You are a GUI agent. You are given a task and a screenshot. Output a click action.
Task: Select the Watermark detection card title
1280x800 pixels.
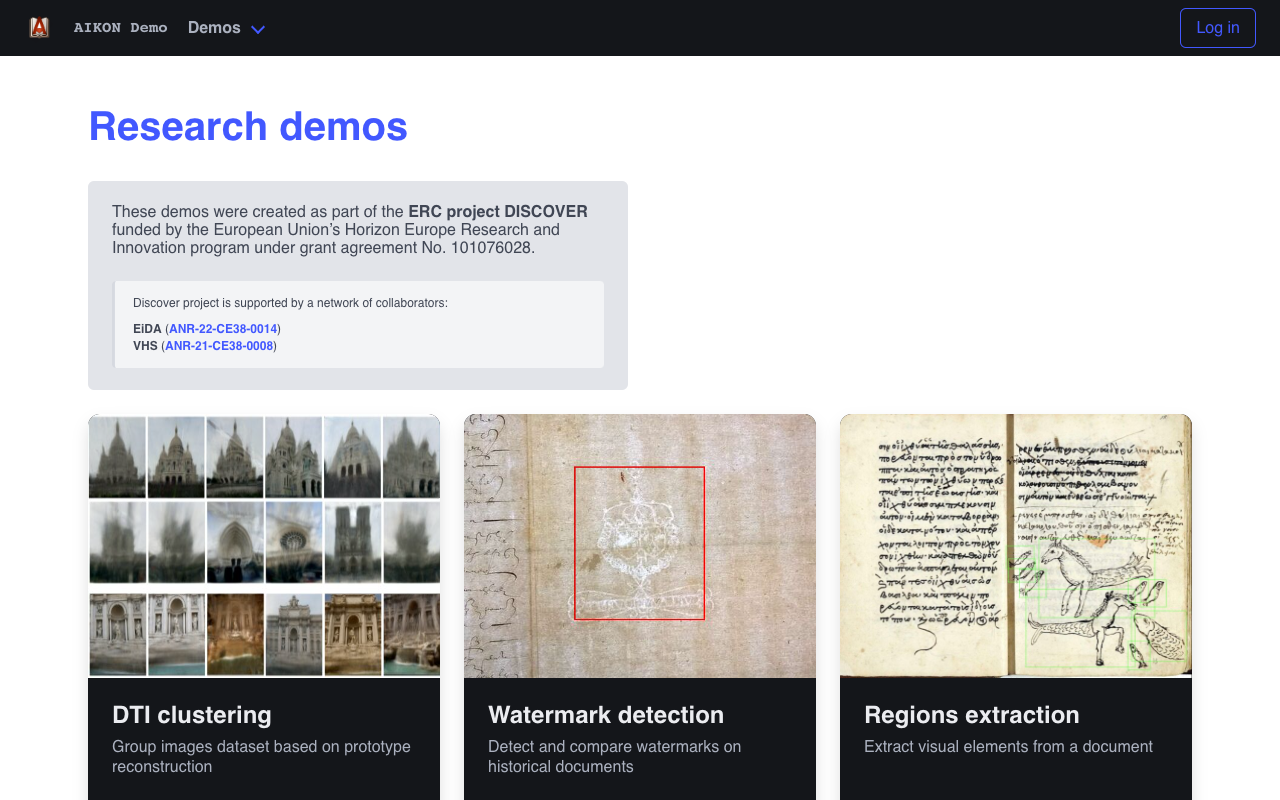(x=606, y=715)
